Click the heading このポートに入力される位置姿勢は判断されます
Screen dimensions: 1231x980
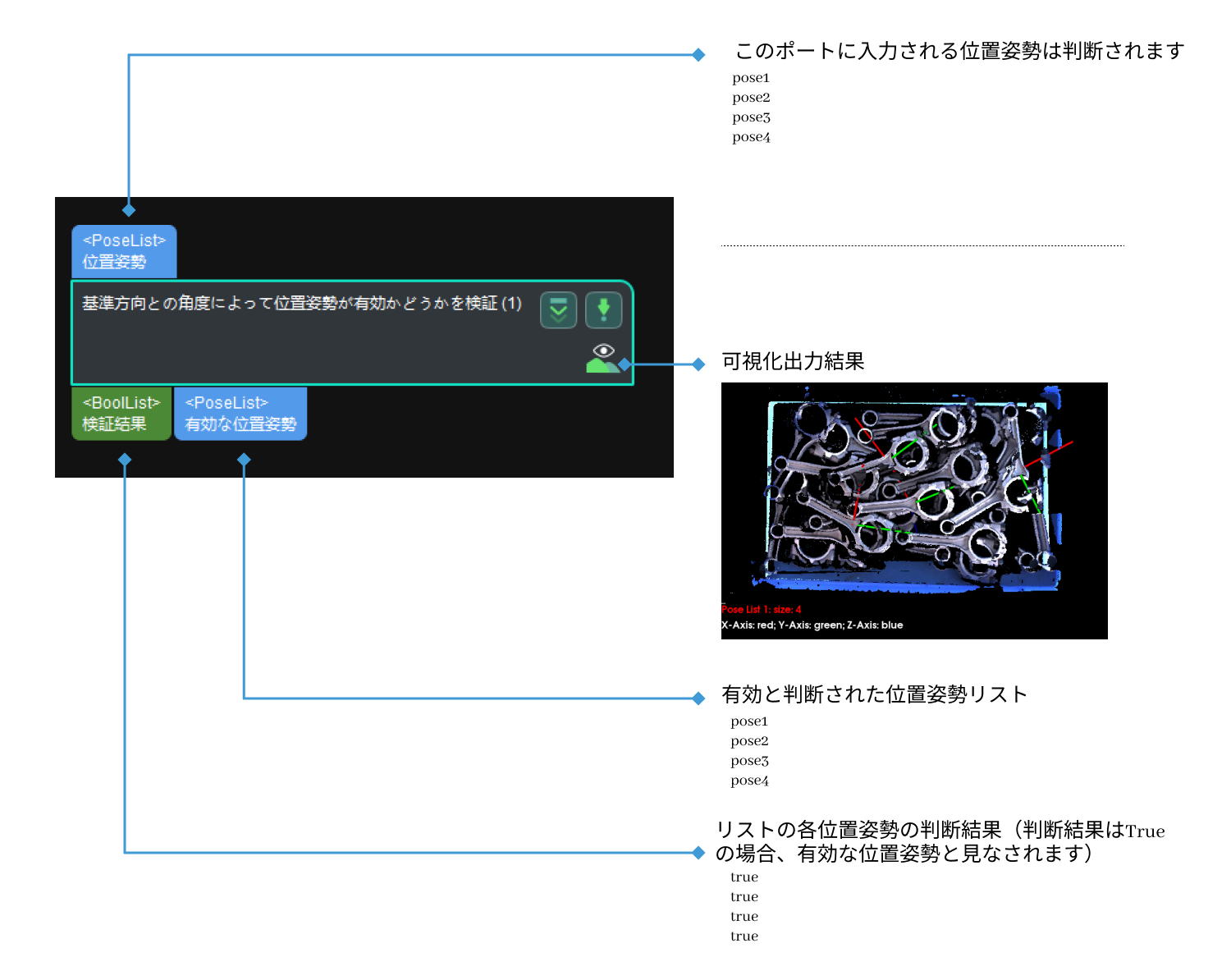pyautogui.click(x=959, y=51)
